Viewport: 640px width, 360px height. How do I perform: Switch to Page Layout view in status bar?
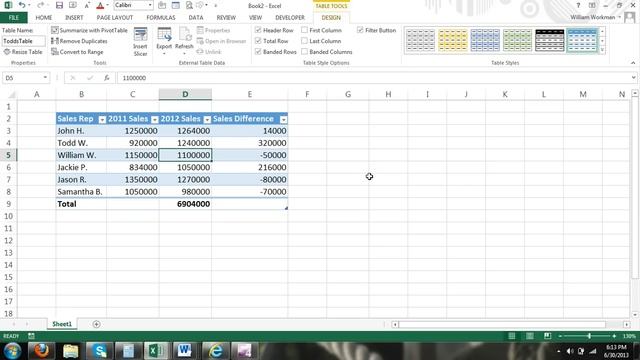click(529, 336)
